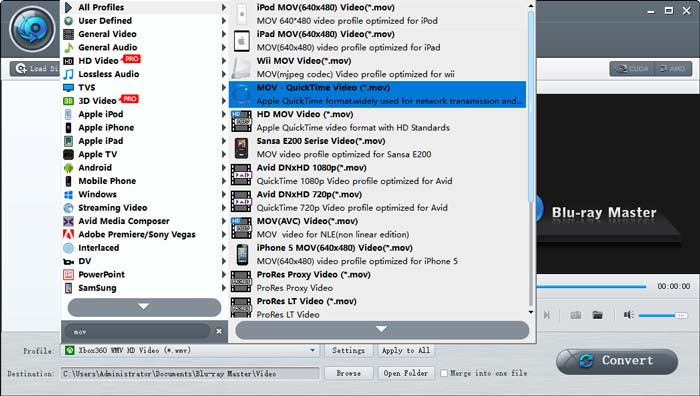
Task: Click the User Defined category icon
Action: click(68, 21)
